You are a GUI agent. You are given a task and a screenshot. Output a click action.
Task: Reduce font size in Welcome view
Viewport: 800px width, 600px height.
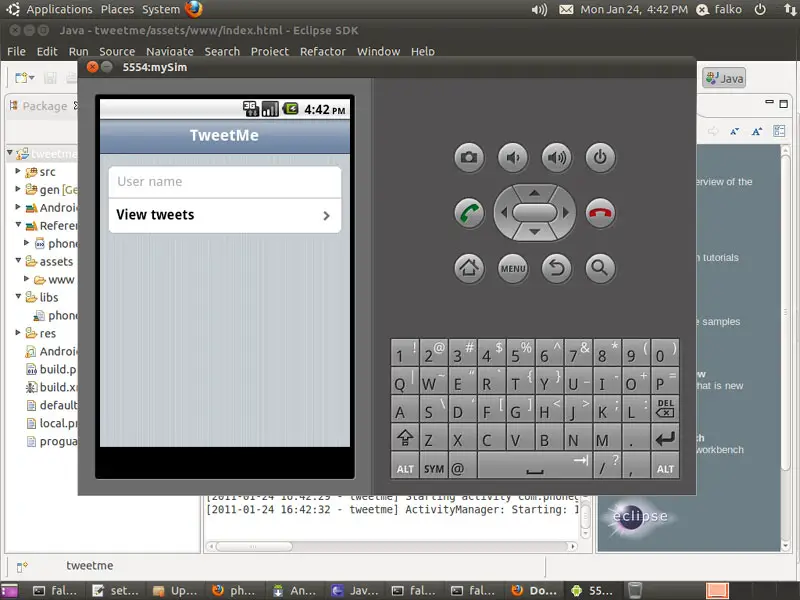(x=735, y=132)
